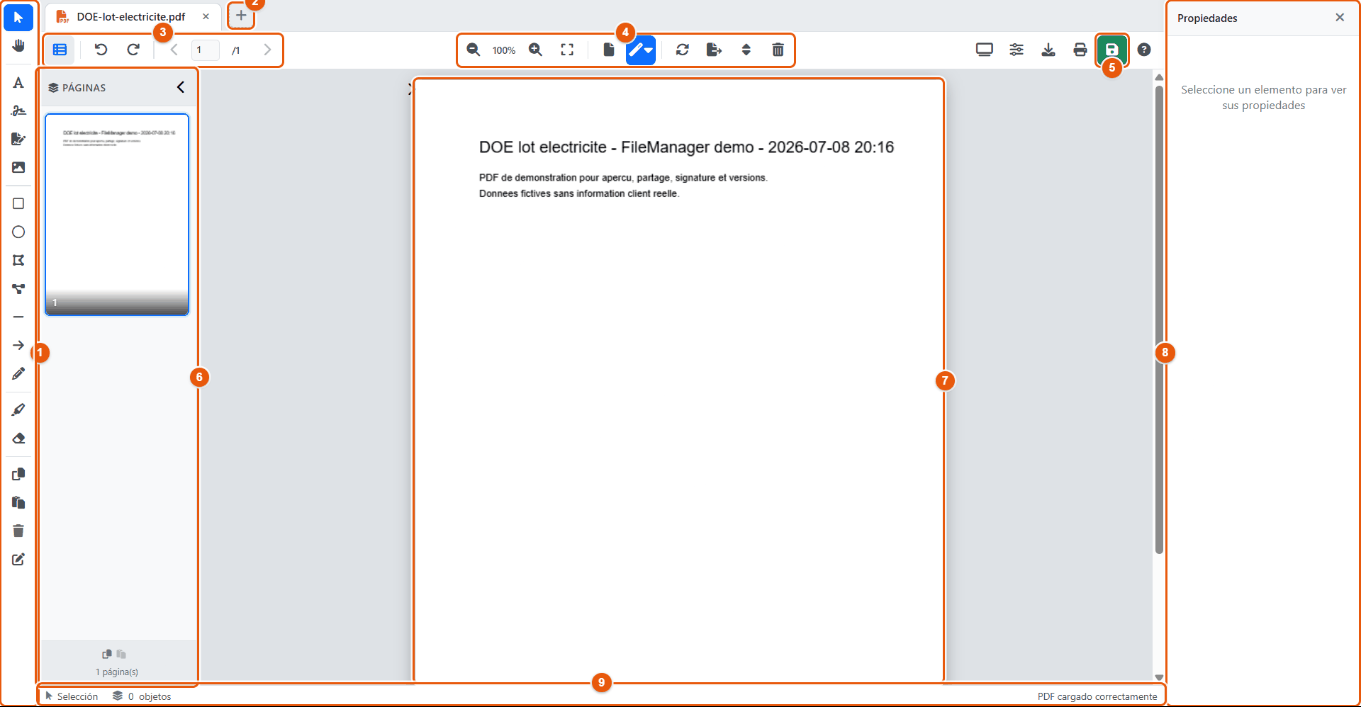Click the blank page icon in the top toolbar

point(609,49)
